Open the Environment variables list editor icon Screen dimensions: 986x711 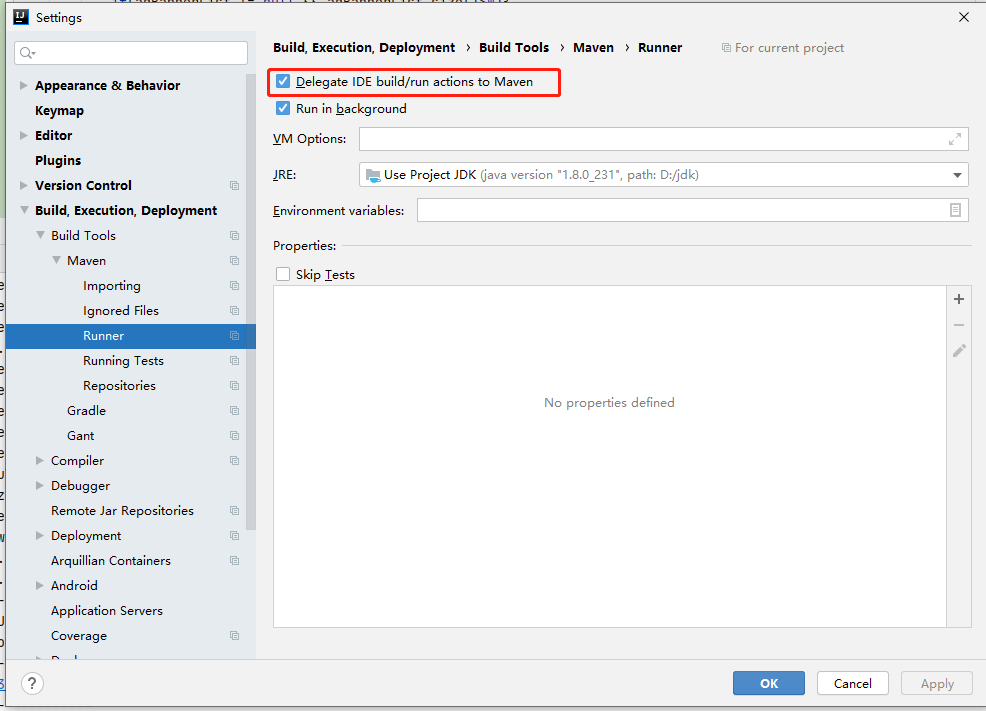pos(955,210)
